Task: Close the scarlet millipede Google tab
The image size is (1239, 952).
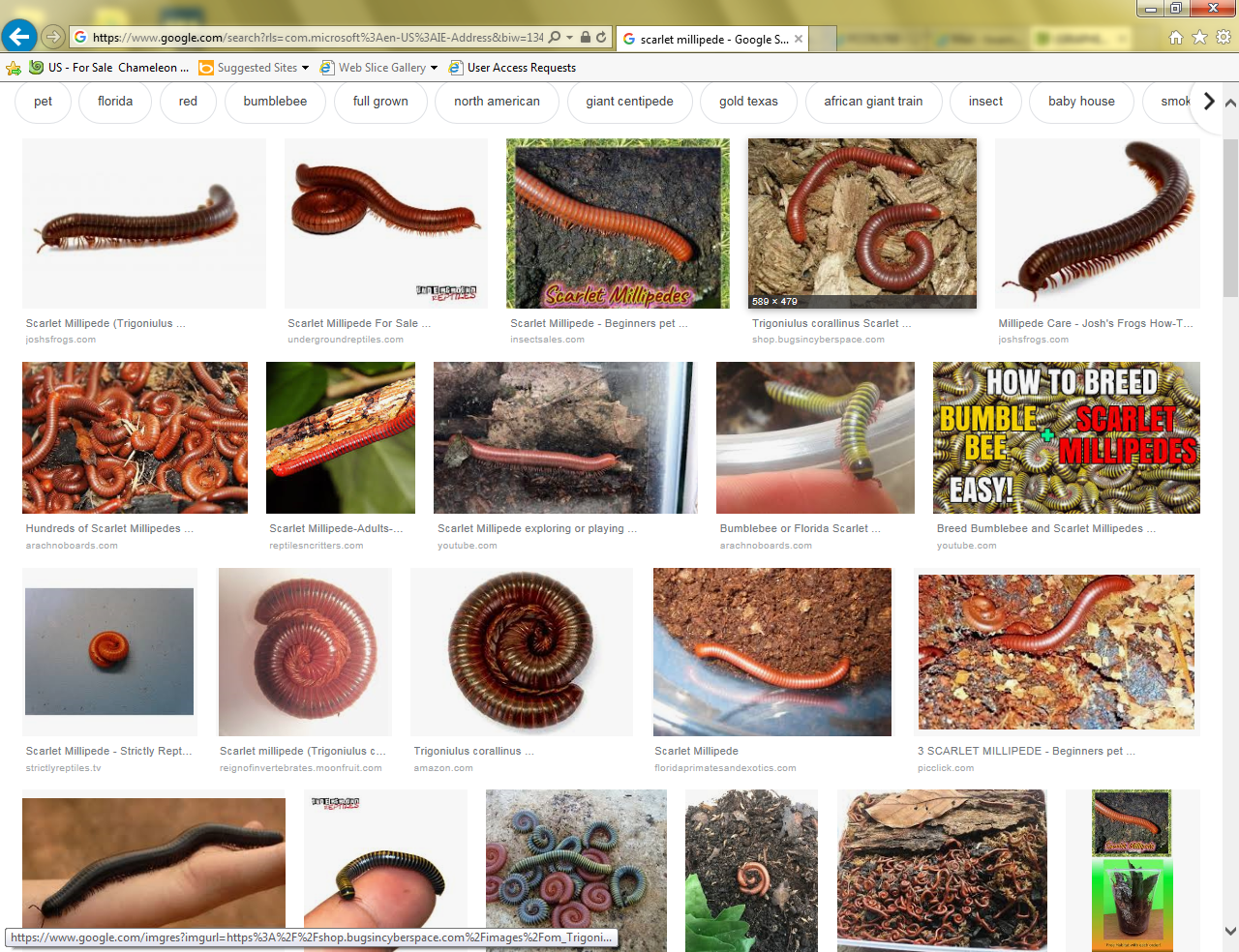Action: coord(799,39)
